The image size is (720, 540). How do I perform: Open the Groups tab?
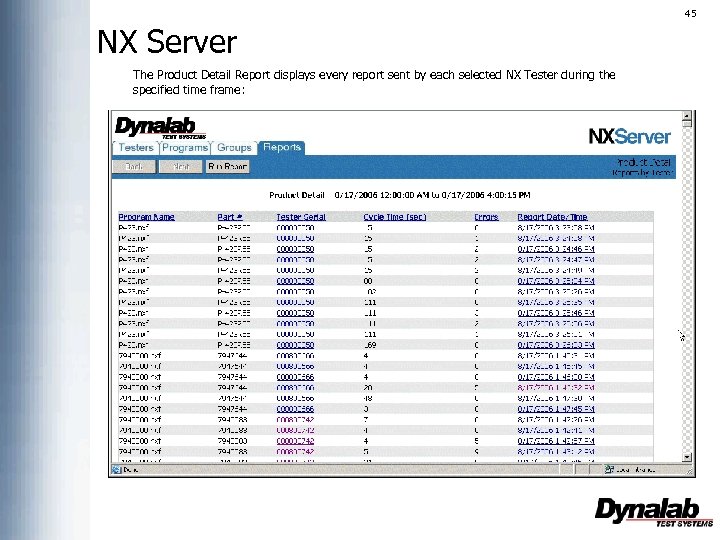[x=234, y=147]
